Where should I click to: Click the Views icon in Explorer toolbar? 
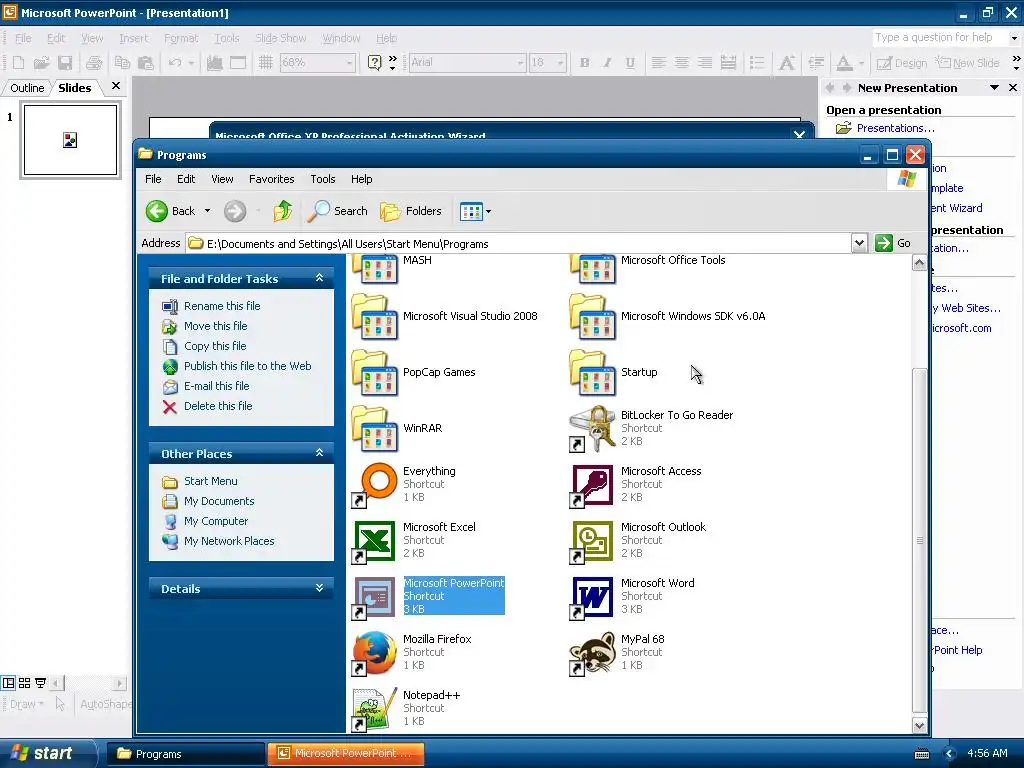click(x=471, y=211)
